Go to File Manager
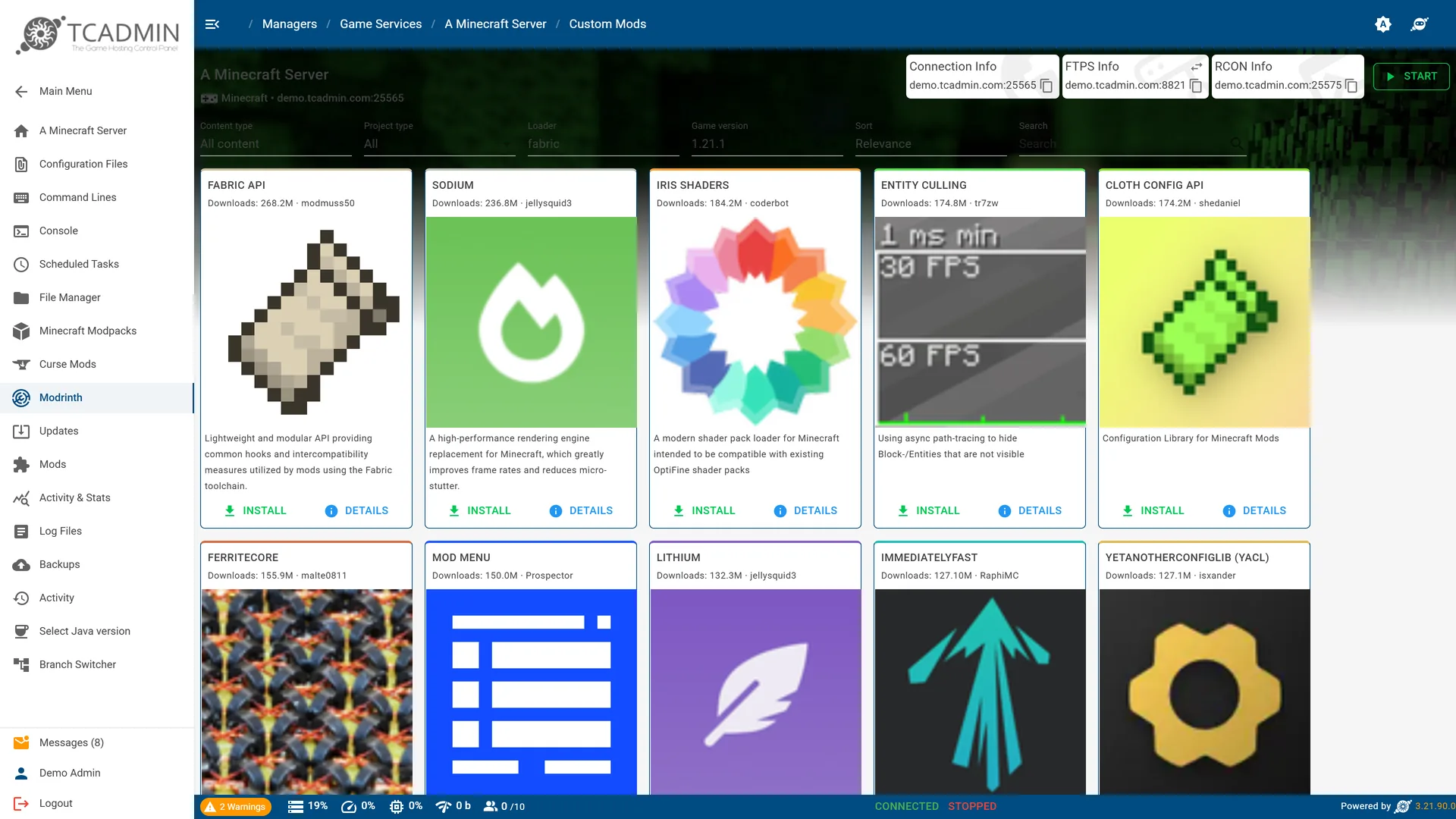This screenshot has height=819, width=1456. [x=97, y=297]
